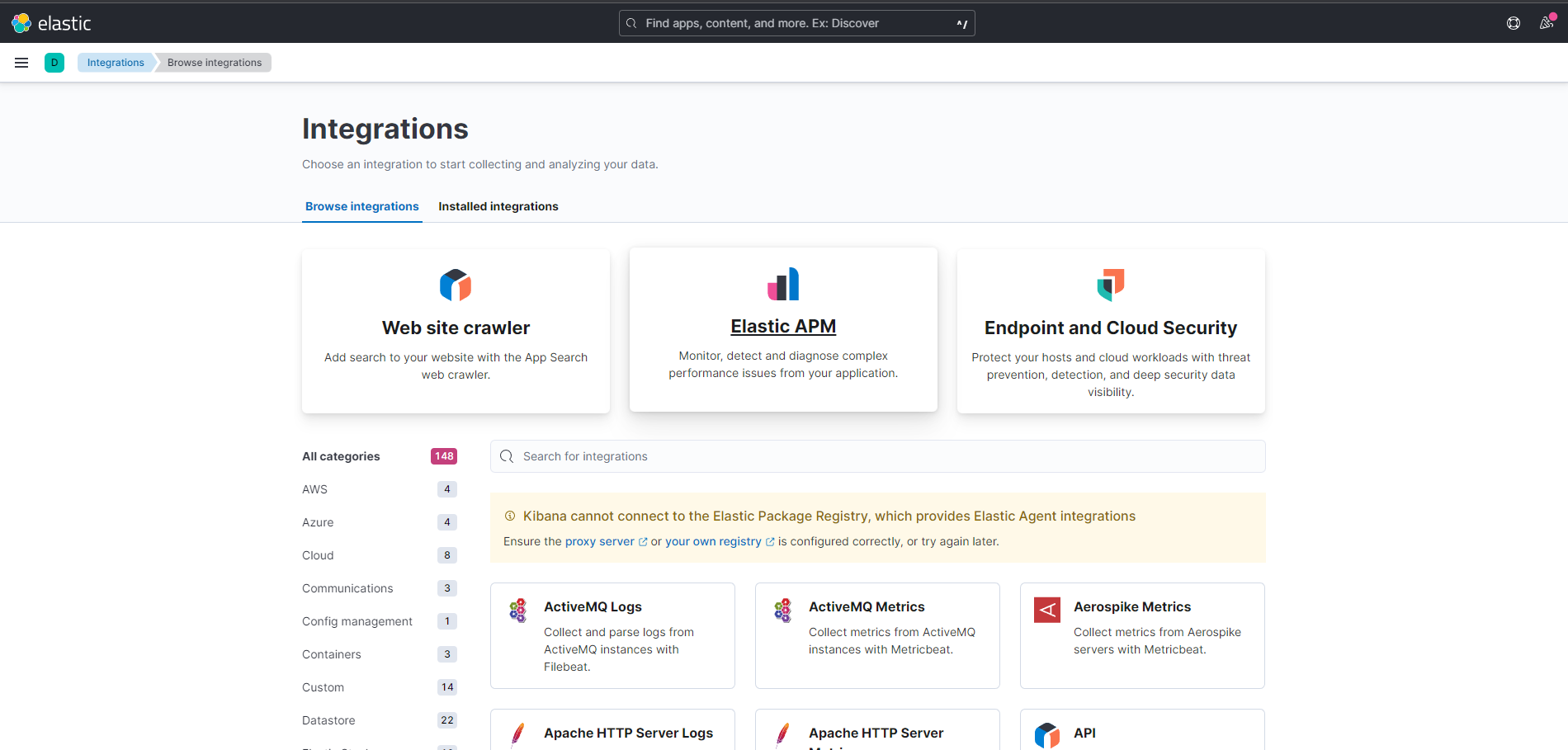This screenshot has height=750, width=1568.
Task: Click the Web site crawler icon
Action: [456, 285]
